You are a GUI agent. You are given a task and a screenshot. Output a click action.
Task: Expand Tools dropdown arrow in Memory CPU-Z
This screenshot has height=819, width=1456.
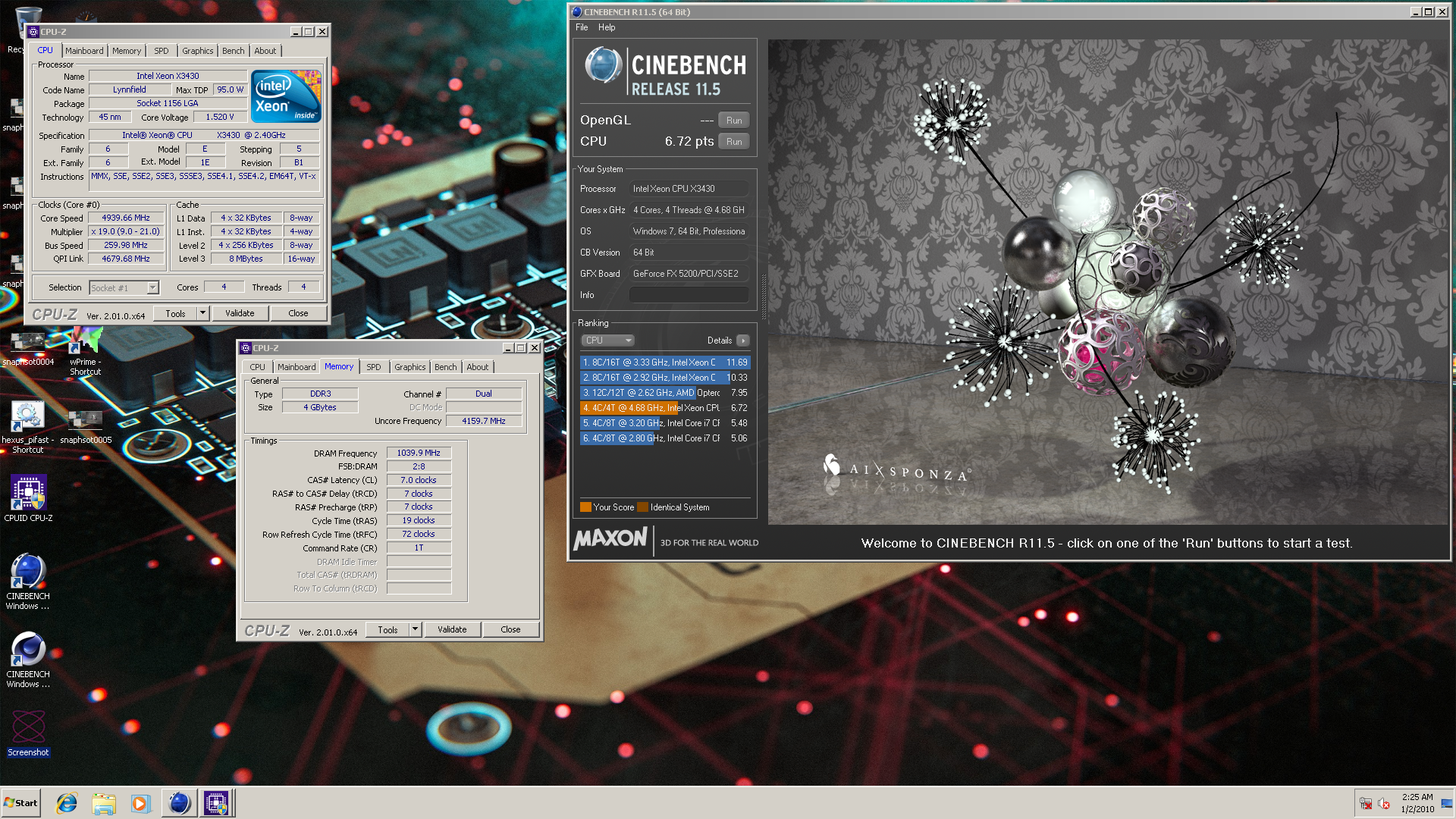415,629
